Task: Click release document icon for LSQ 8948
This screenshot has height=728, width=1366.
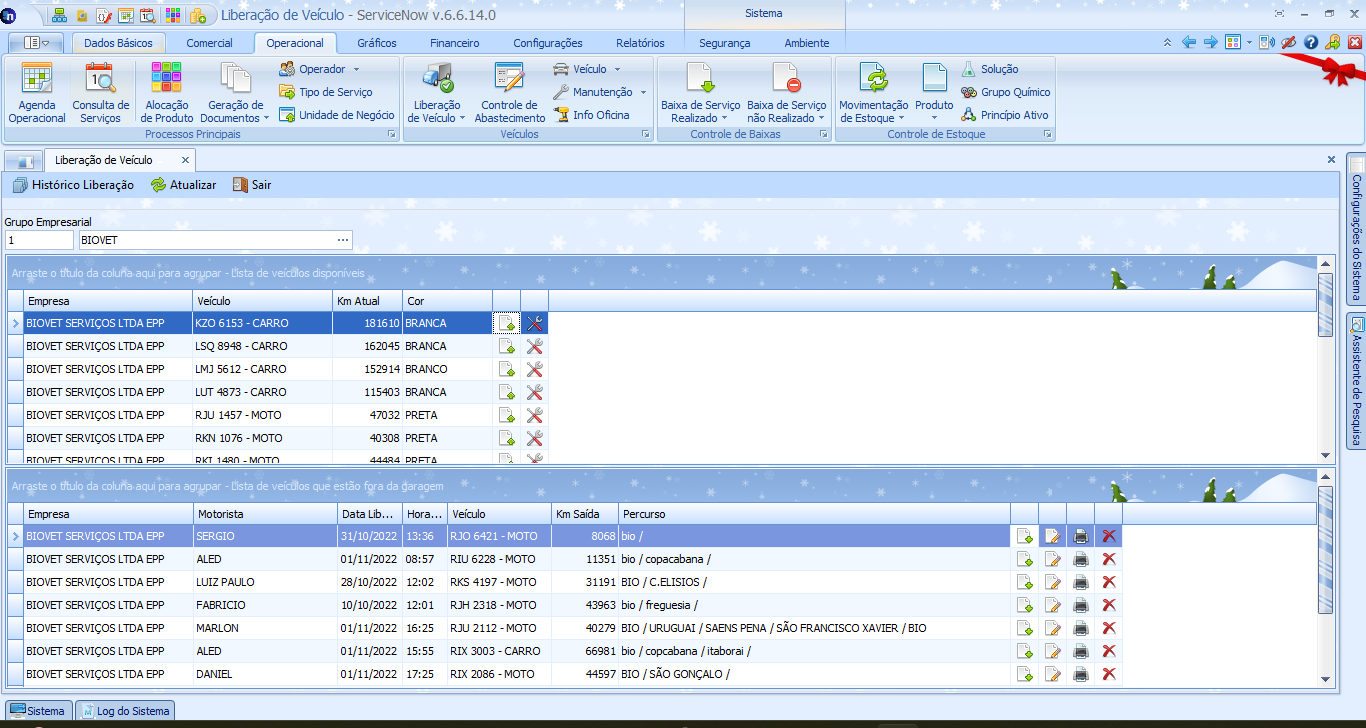Action: click(x=506, y=346)
